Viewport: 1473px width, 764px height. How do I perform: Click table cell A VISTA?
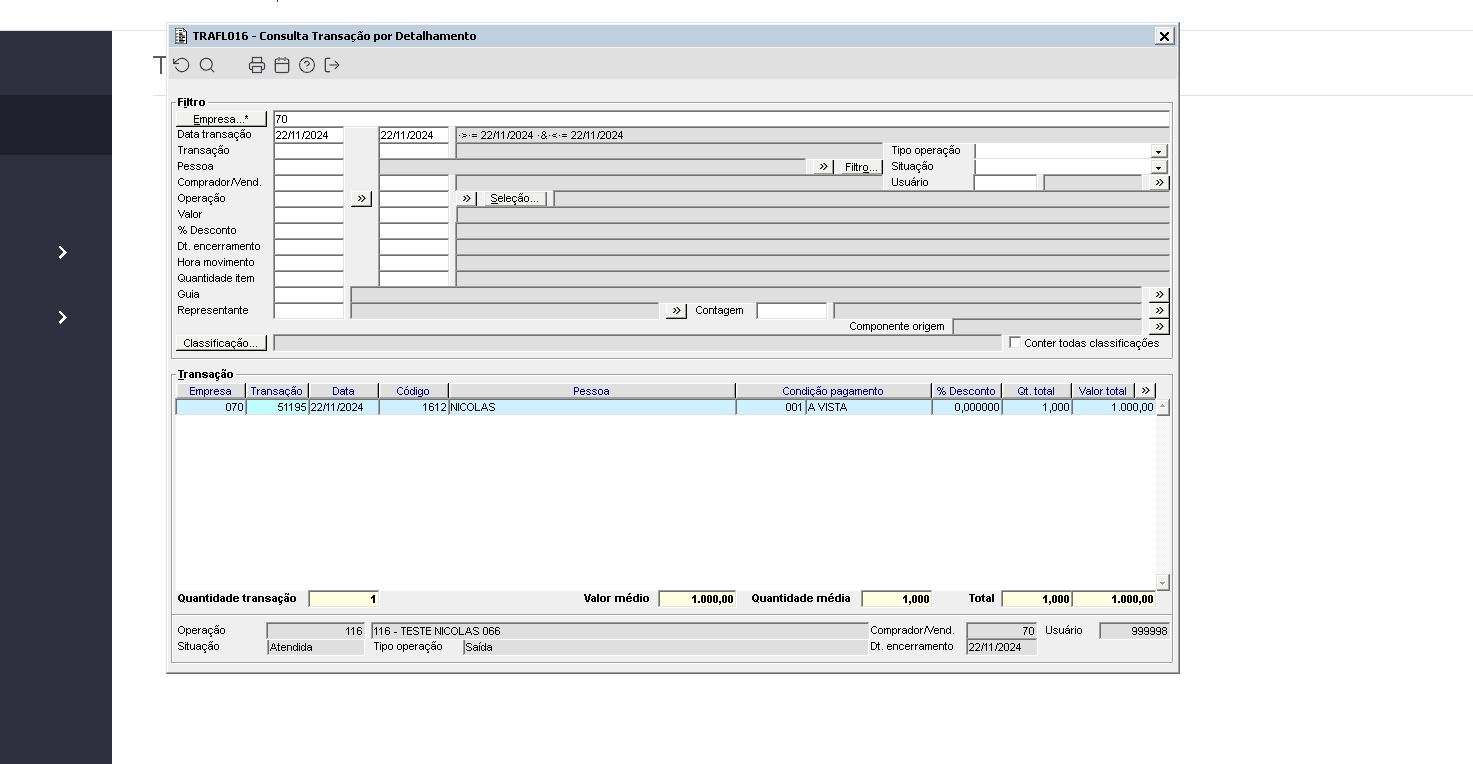click(868, 407)
